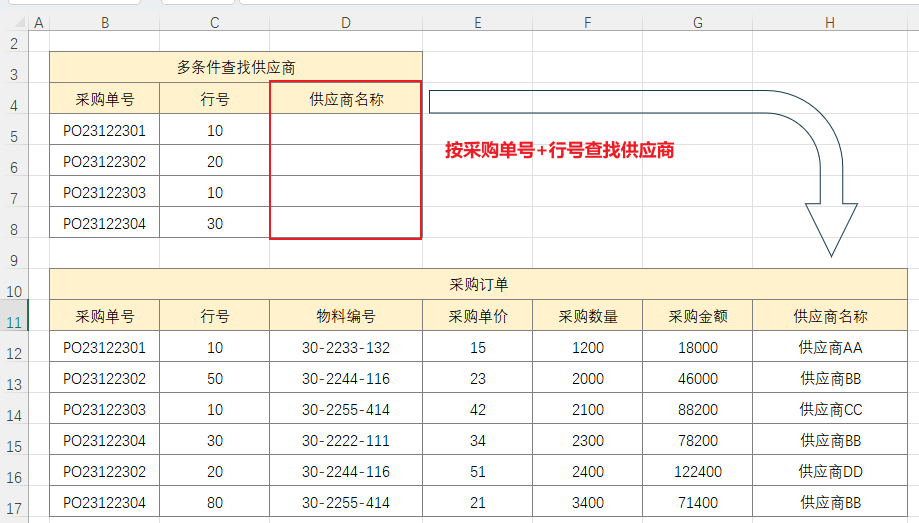Click the 采购订单 merged title cell
The height and width of the screenshot is (523, 919).
(478, 284)
